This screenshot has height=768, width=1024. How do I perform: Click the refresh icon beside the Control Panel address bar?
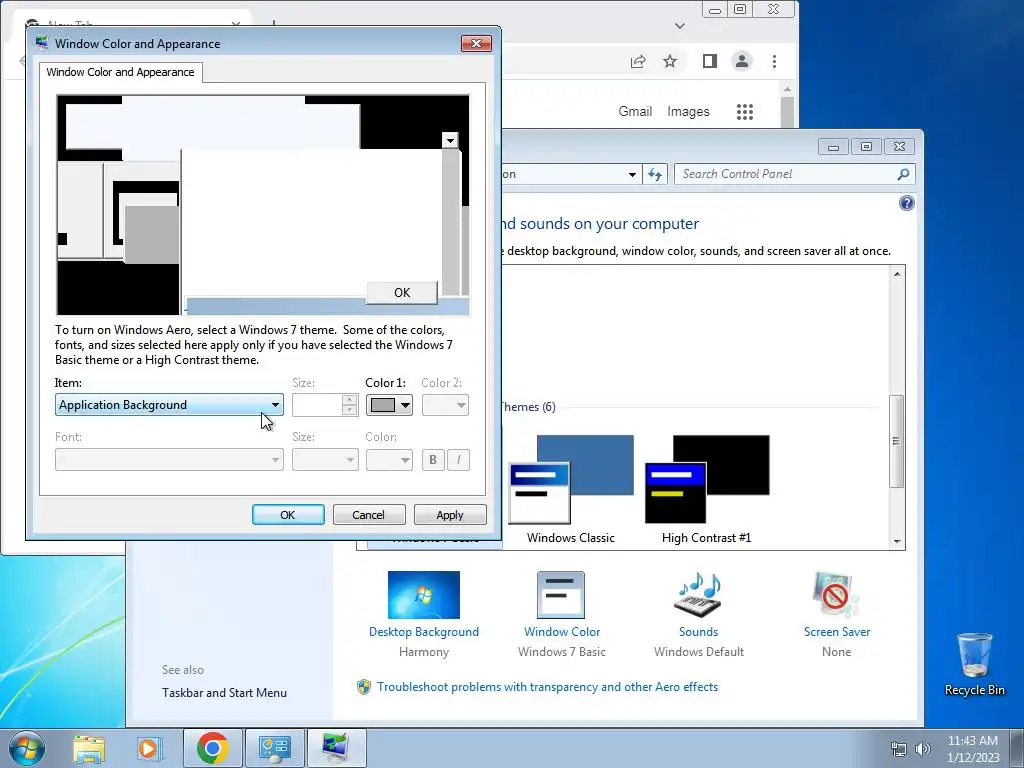pos(655,174)
